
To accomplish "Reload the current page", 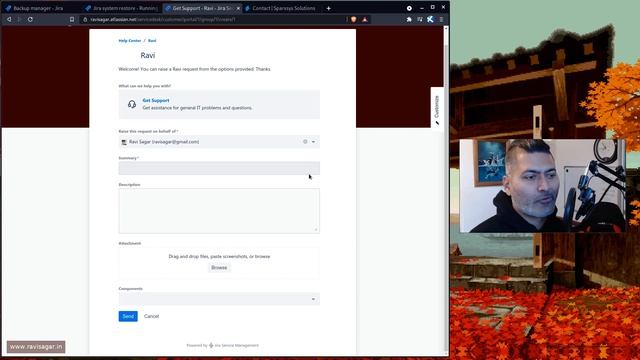I will pos(30,19).
